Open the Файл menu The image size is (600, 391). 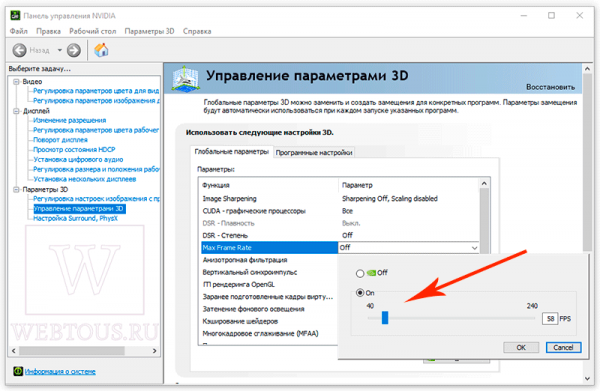pyautogui.click(x=18, y=31)
